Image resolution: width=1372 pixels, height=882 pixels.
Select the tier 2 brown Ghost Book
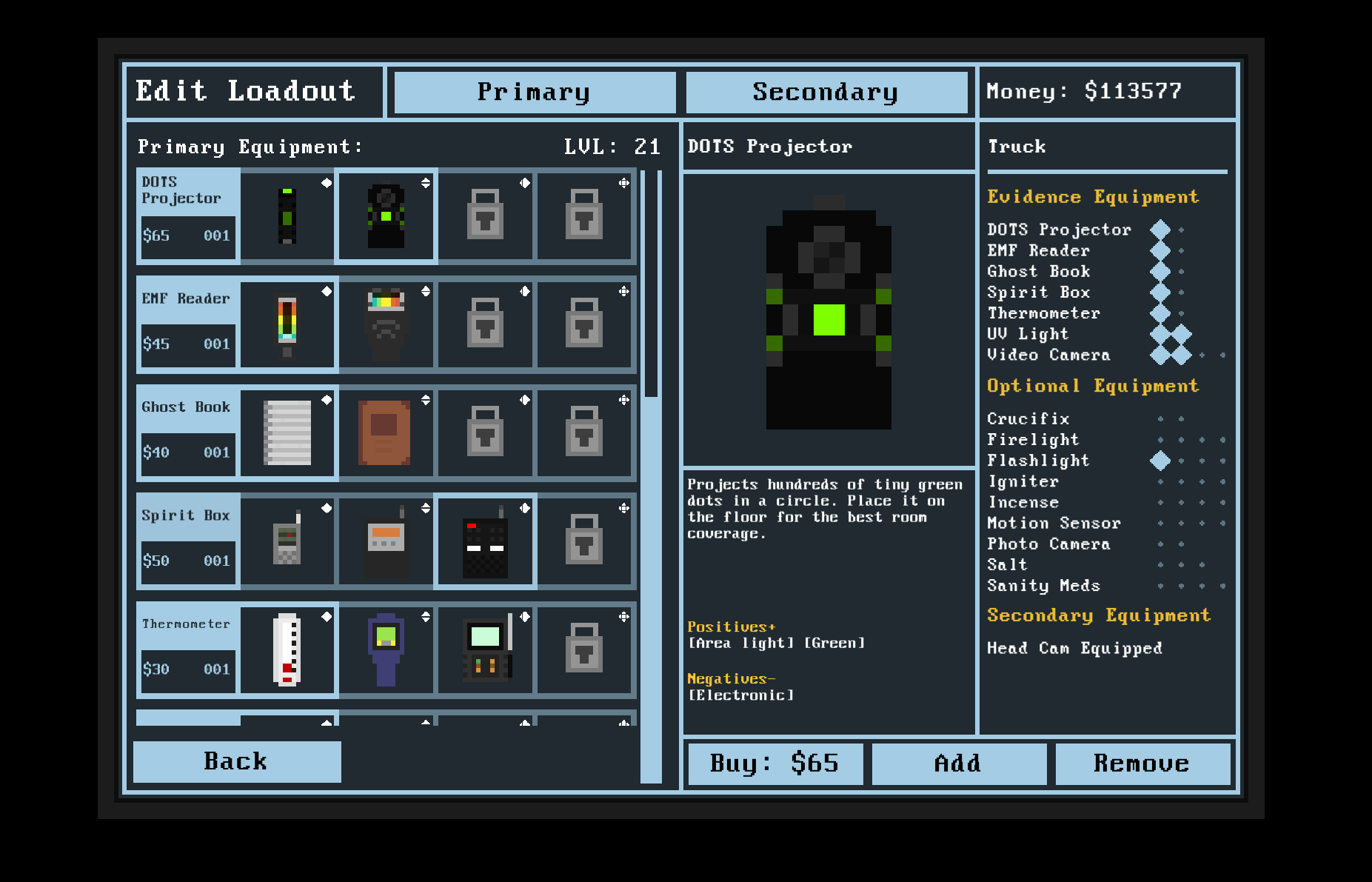tap(386, 432)
